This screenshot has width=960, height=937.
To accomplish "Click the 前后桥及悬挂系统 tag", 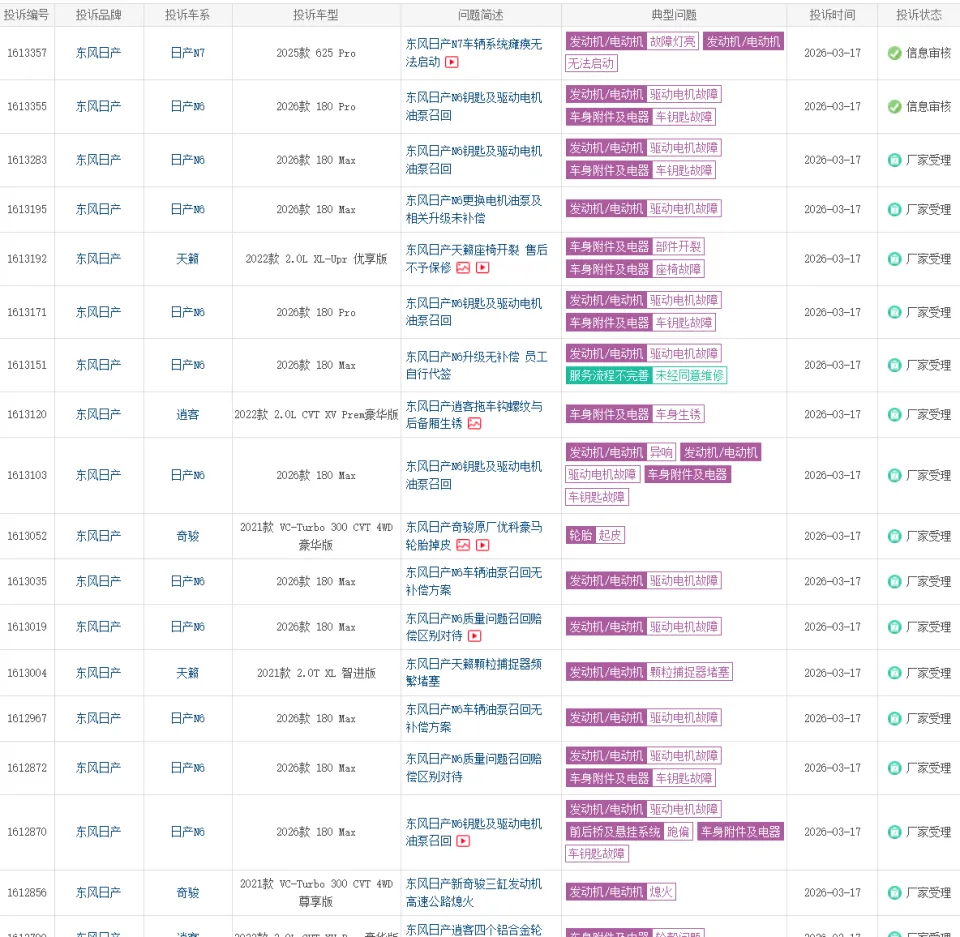I will tap(615, 832).
